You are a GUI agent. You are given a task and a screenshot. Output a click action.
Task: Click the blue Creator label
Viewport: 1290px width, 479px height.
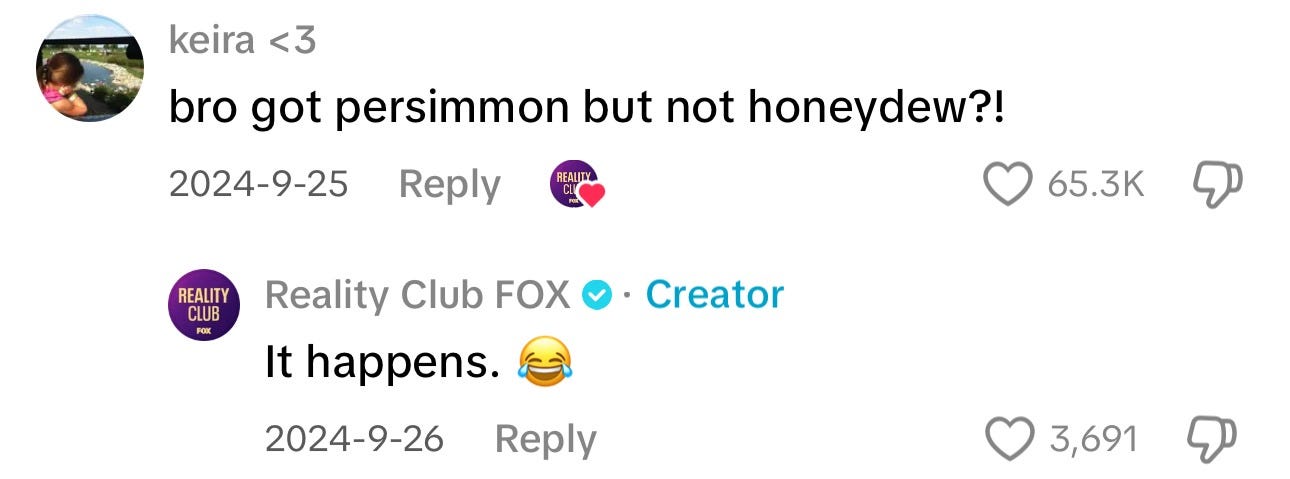point(715,295)
